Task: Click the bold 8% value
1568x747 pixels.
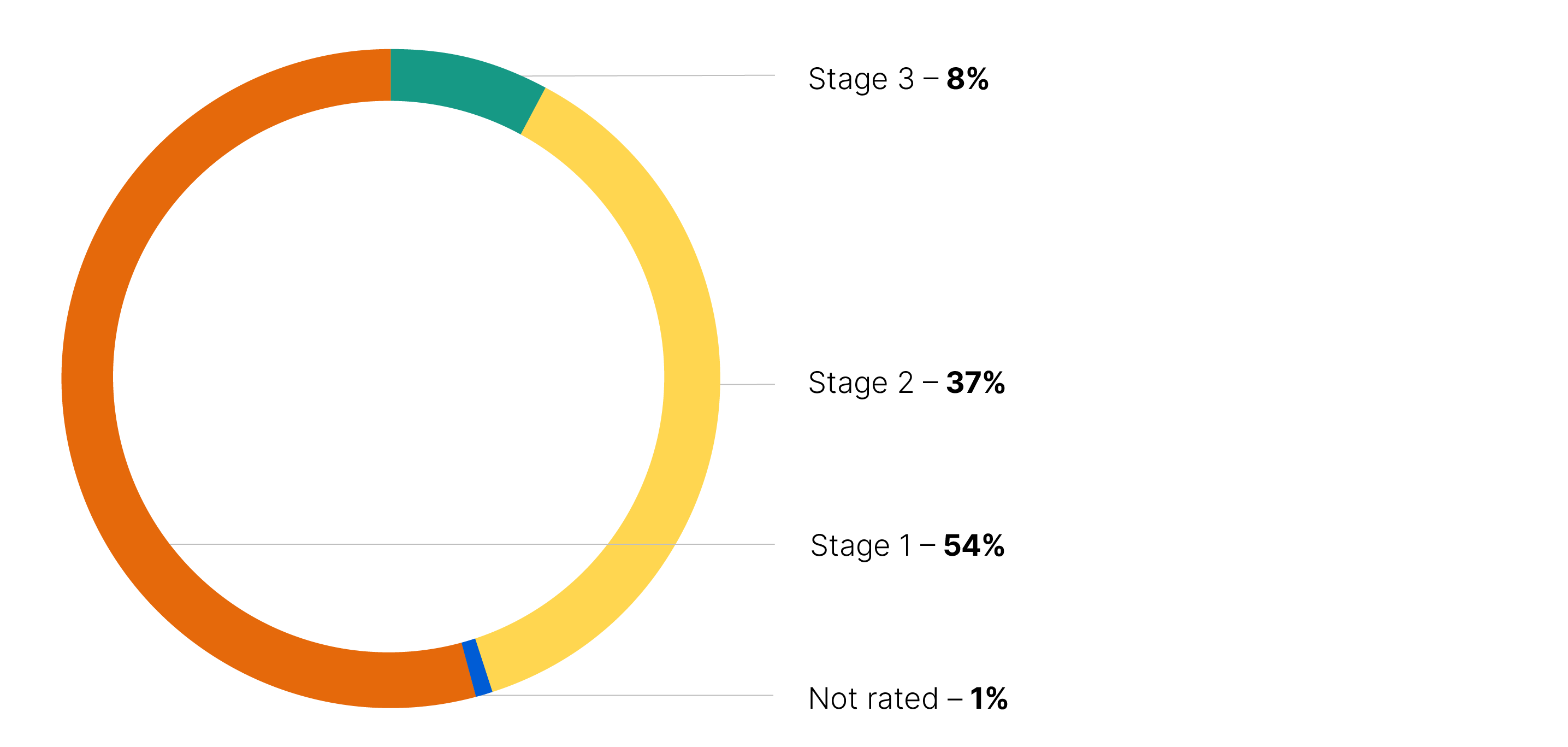Action: click(967, 79)
